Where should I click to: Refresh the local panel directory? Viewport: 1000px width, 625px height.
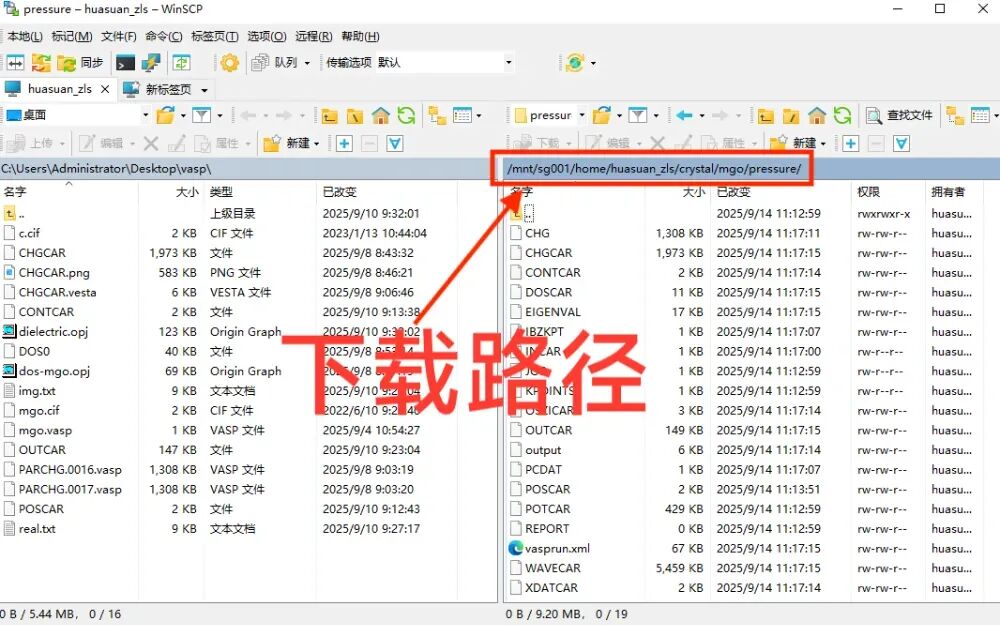[405, 115]
